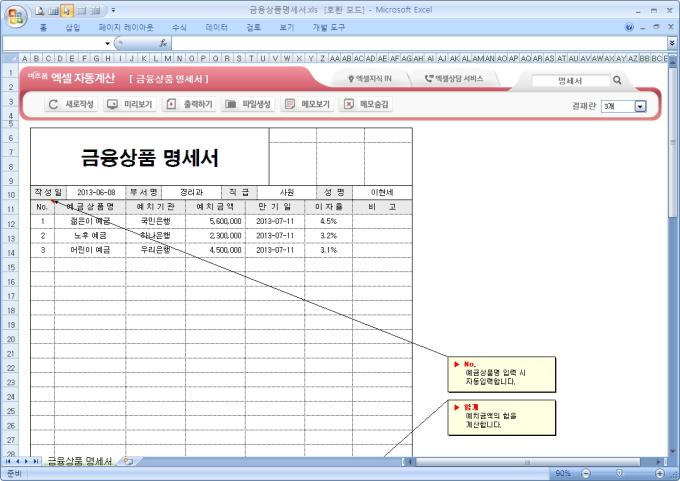Click the 명세서 search field
Screen dimensions: 680x481
click(570, 81)
